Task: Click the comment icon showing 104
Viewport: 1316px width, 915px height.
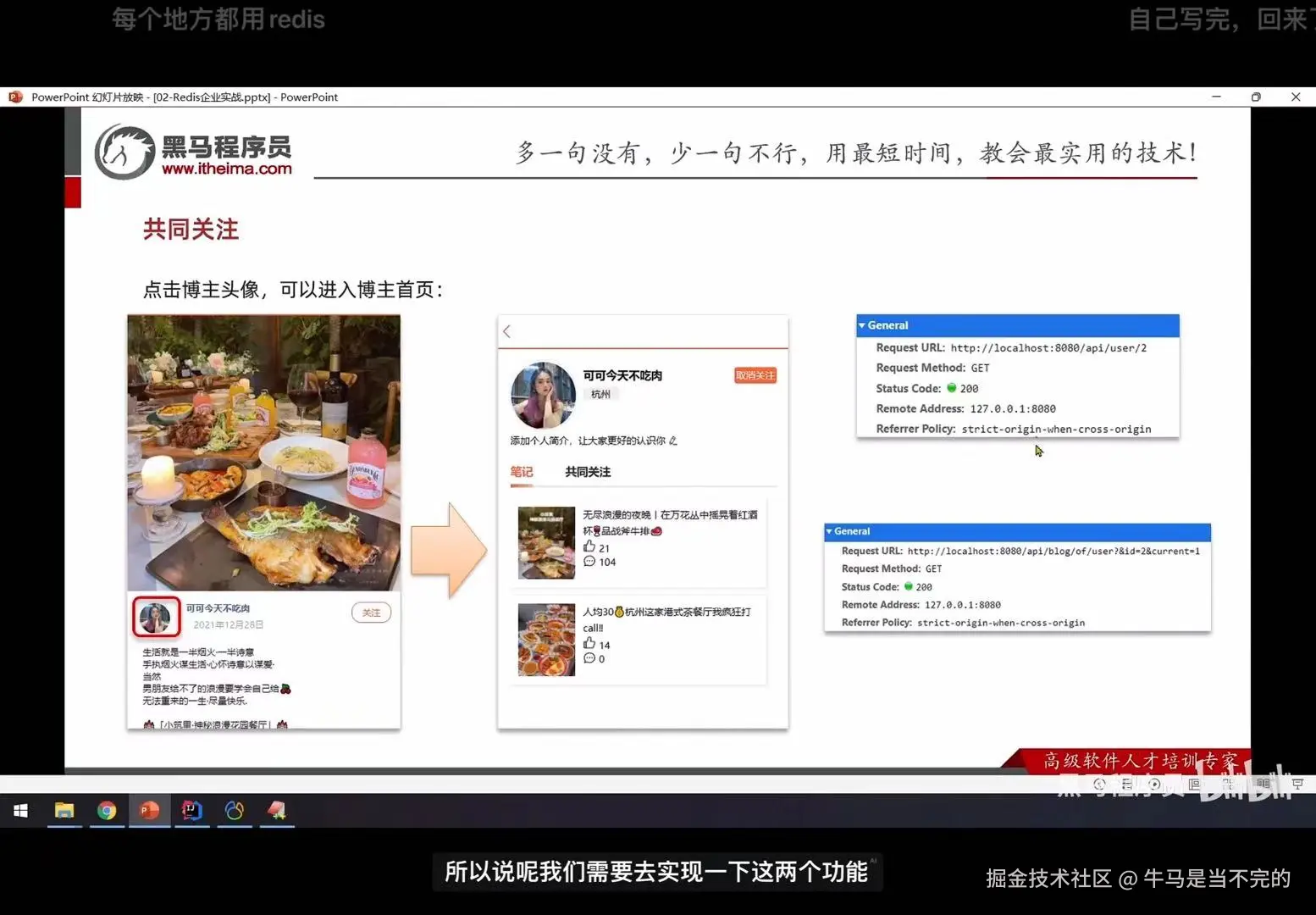Action: (589, 561)
